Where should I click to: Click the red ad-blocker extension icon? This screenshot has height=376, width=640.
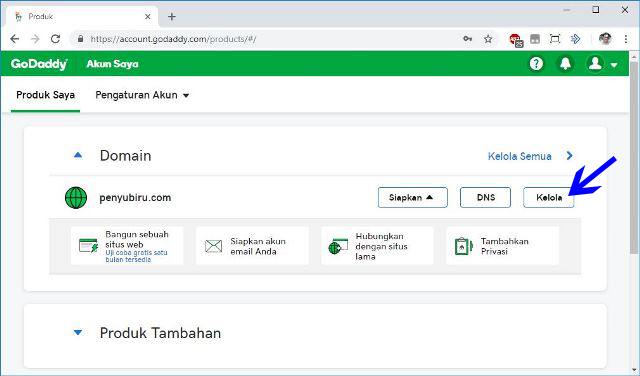(x=516, y=40)
